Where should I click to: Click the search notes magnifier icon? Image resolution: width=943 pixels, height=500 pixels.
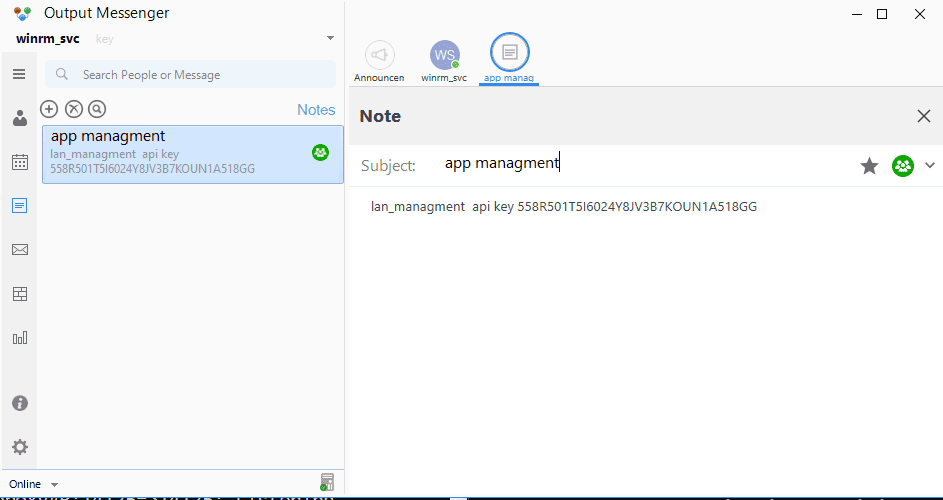[97, 109]
